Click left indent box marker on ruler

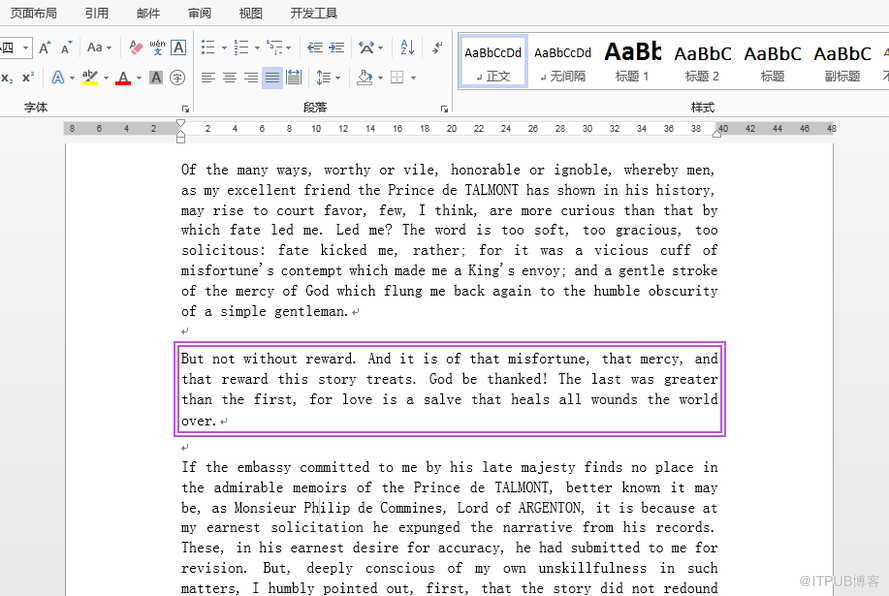[x=180, y=140]
